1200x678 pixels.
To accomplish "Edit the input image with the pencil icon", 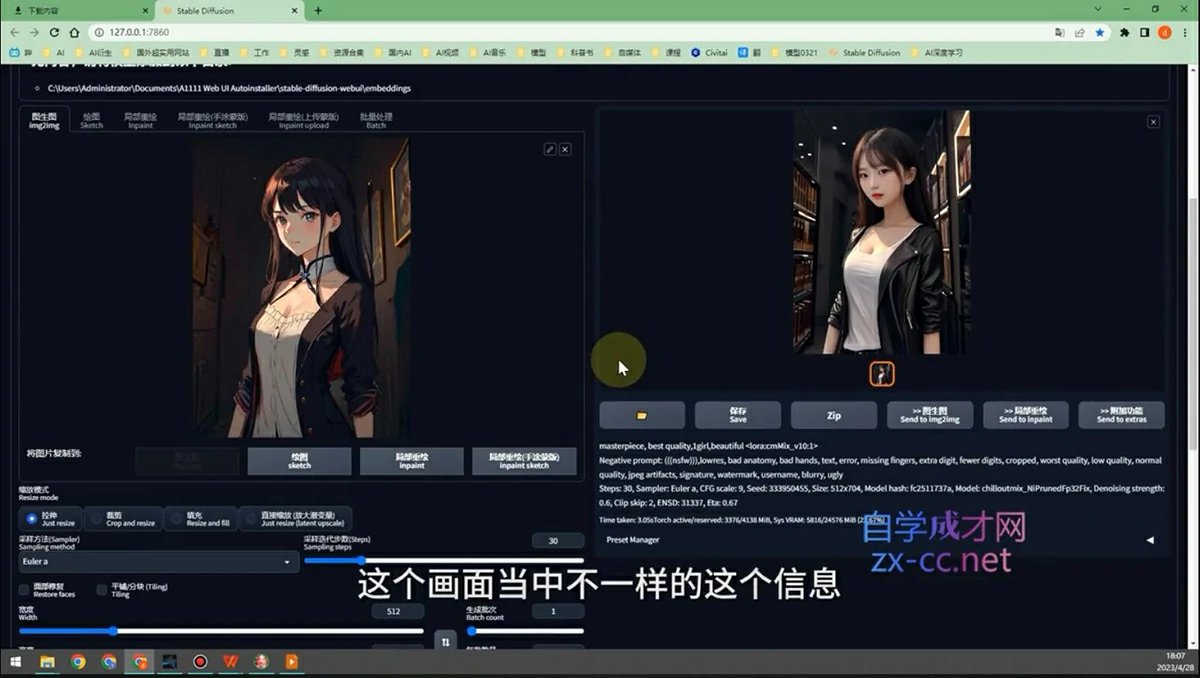I will pyautogui.click(x=549, y=149).
